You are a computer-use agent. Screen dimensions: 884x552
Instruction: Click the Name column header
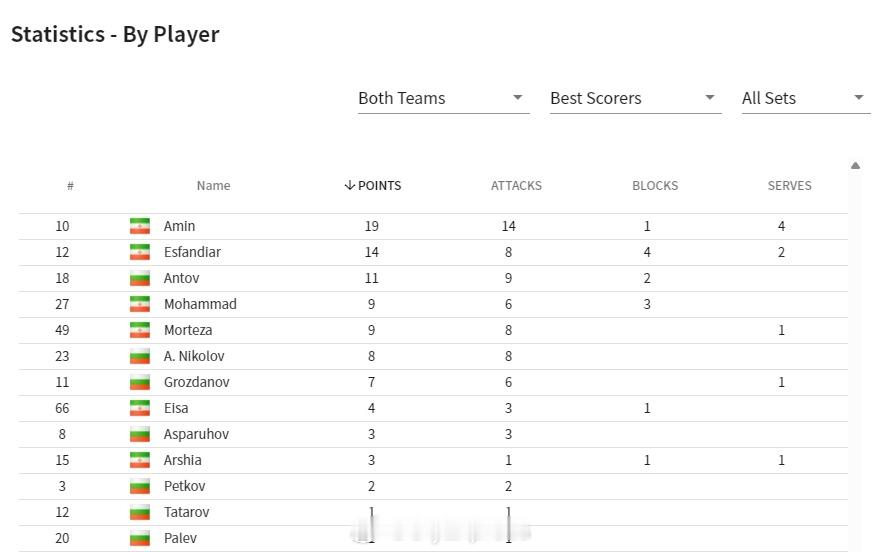click(213, 186)
